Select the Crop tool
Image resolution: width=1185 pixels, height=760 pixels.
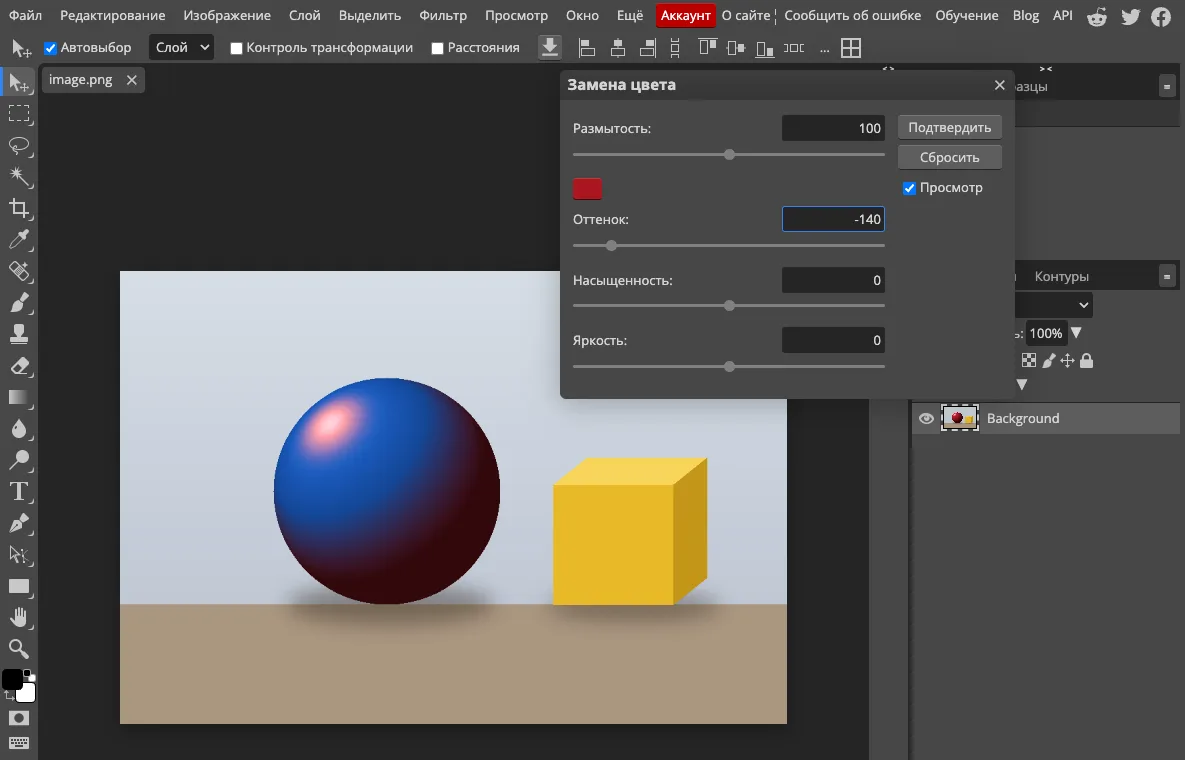[x=19, y=209]
